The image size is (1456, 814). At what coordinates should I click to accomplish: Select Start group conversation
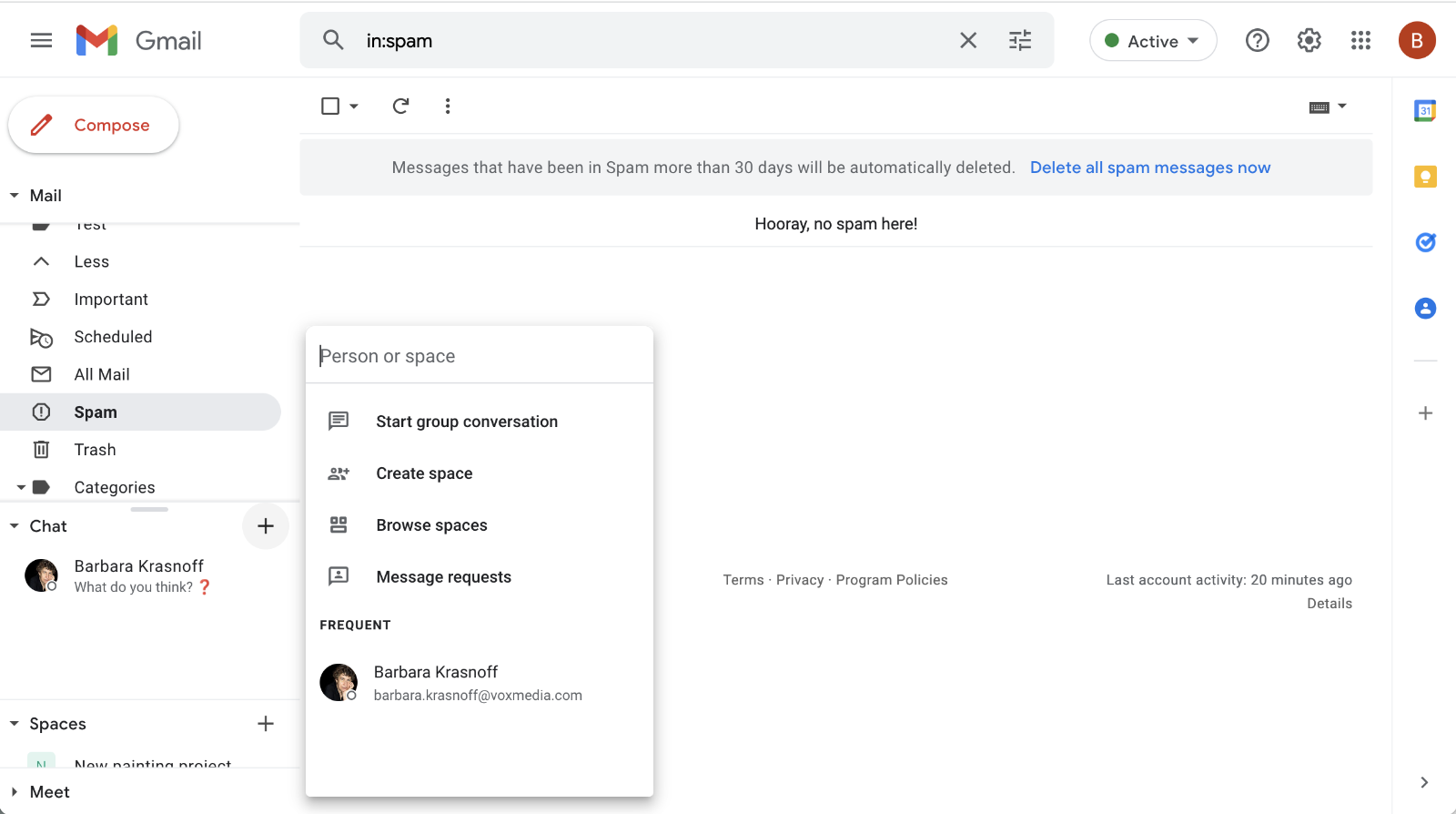click(x=480, y=422)
